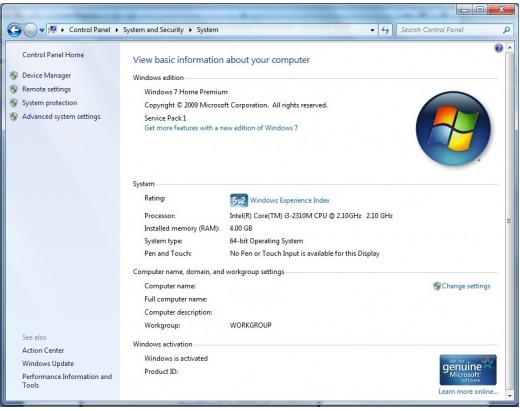Click Learn more online link
520x411 pixels.
pyautogui.click(x=468, y=391)
